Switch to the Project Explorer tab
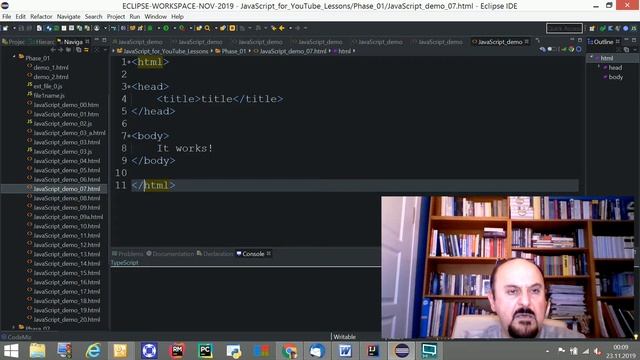 point(14,42)
